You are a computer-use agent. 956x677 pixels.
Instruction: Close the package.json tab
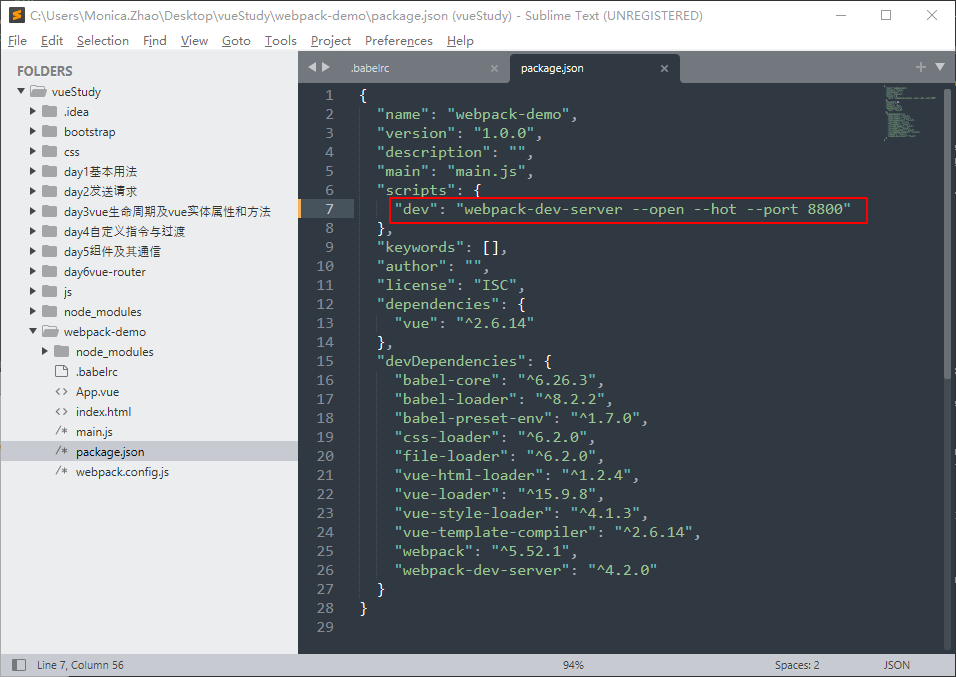coord(665,68)
